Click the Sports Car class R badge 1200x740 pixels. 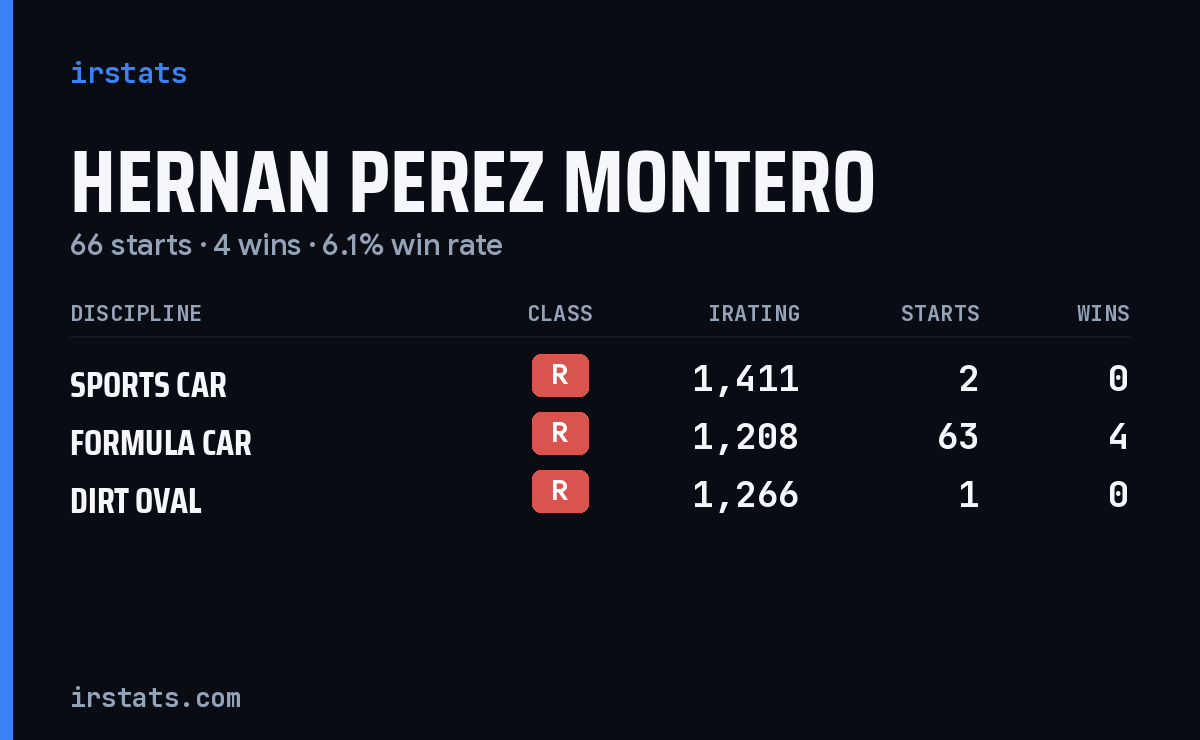point(560,375)
